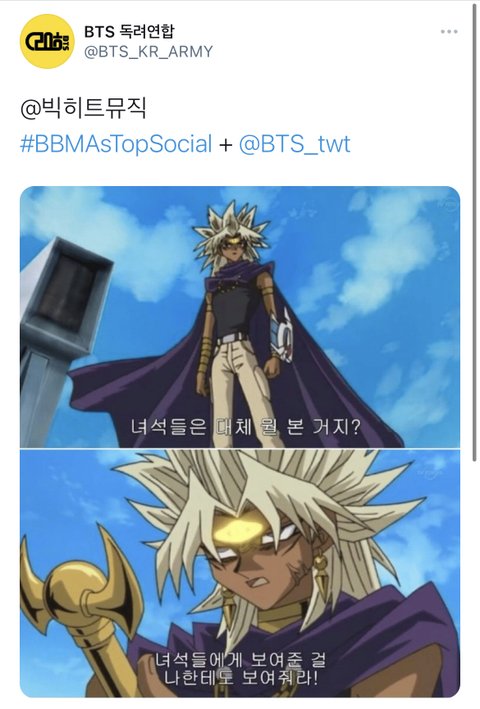View the bottom close-up anime image
The image size is (480, 709).
click(x=240, y=573)
